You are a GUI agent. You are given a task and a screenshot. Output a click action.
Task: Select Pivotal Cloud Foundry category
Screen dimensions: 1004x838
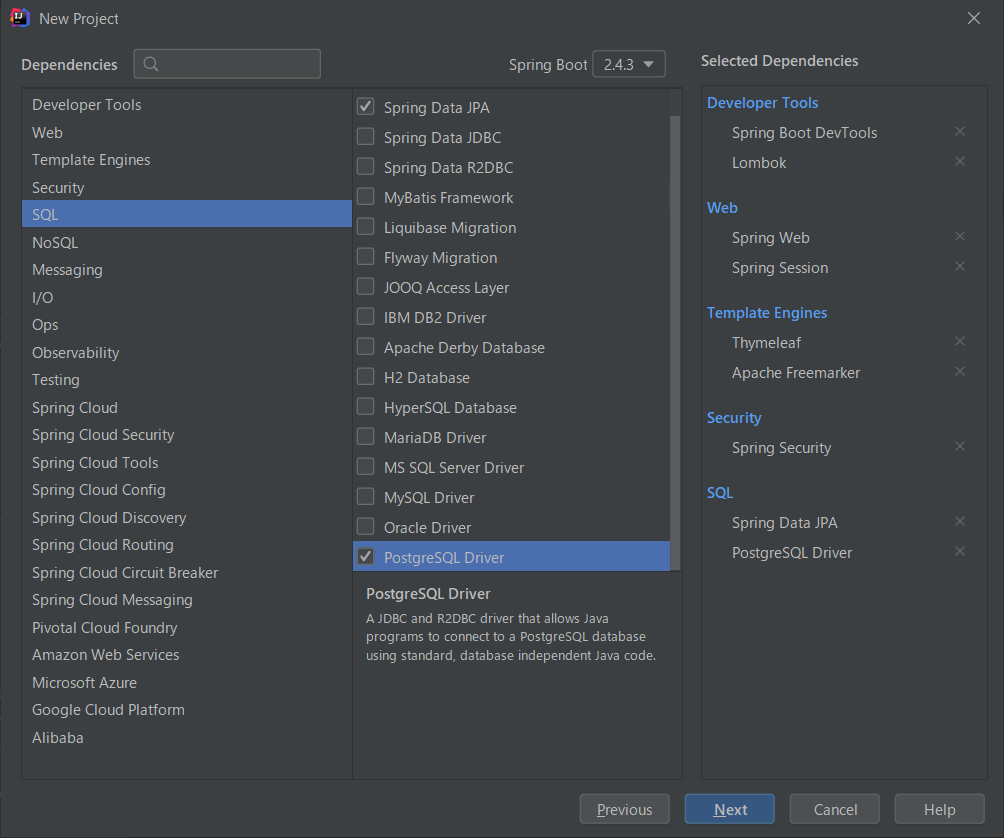(x=187, y=628)
